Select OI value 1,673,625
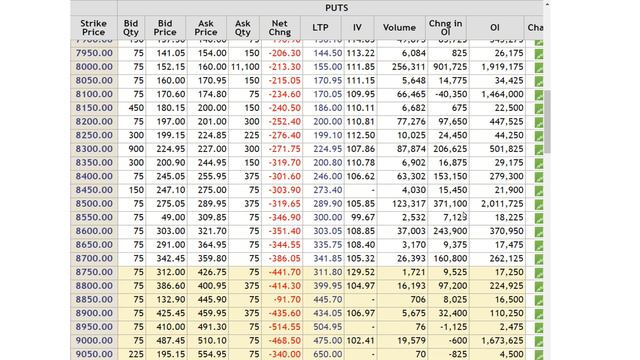The width and height of the screenshot is (640, 360). 502,340
